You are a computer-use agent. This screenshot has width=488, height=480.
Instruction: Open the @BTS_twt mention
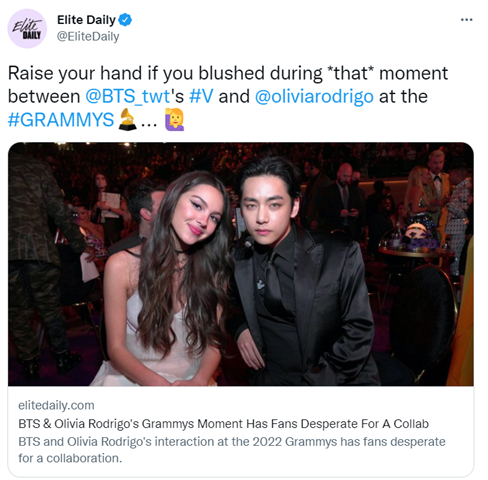click(128, 97)
